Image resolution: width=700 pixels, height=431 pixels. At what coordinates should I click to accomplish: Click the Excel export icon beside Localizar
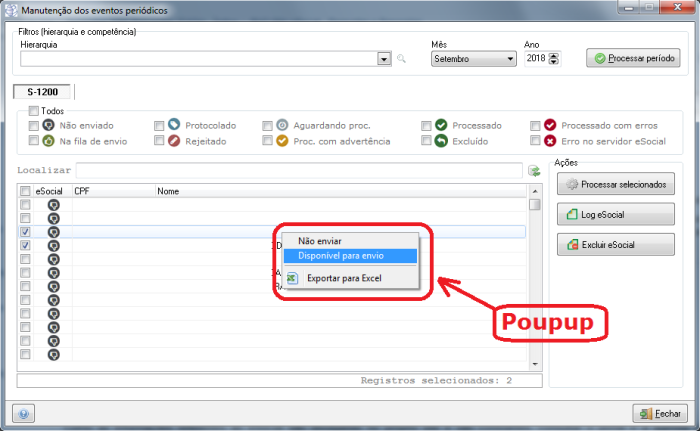point(535,171)
